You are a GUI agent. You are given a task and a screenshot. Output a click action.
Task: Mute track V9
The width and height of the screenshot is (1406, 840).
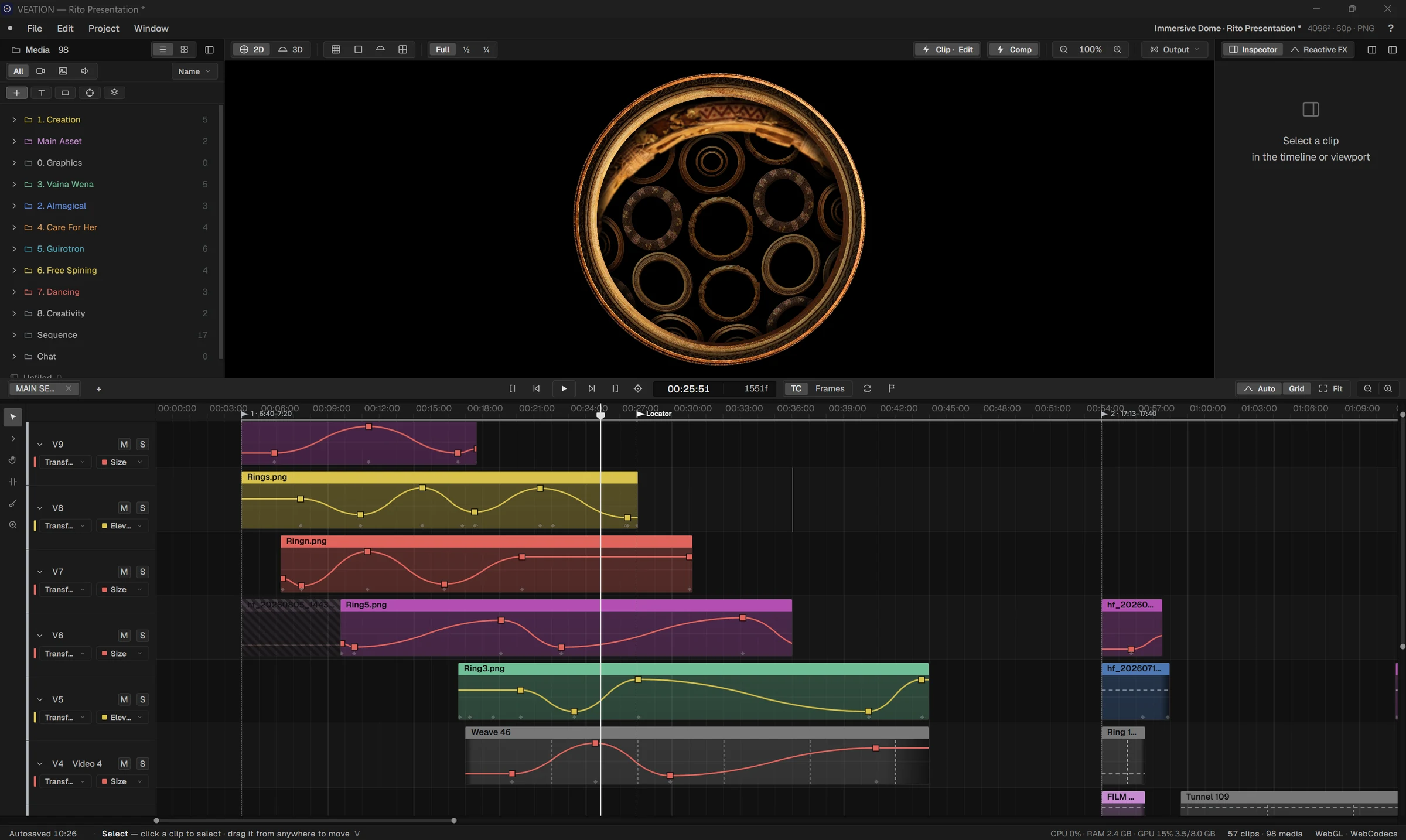[x=124, y=444]
